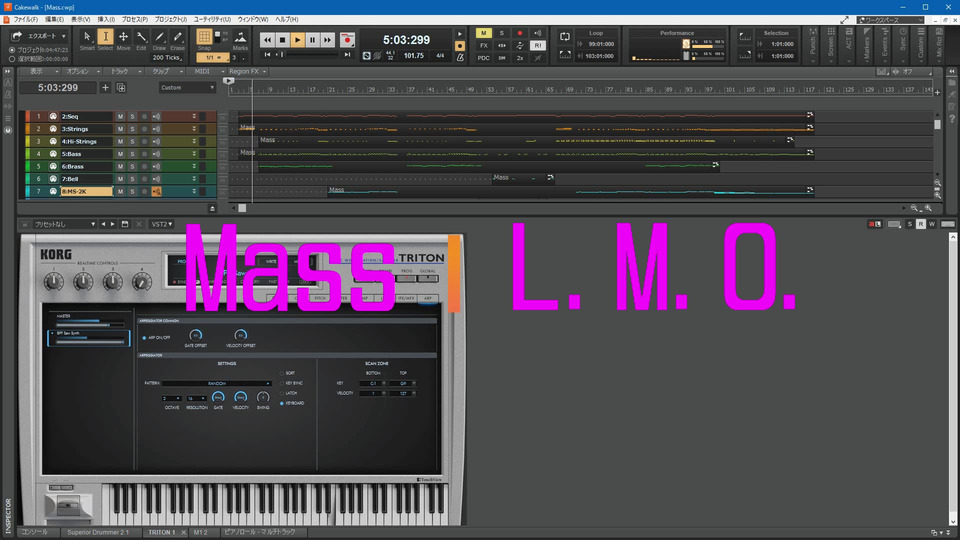The height and width of the screenshot is (540, 960).
Task: Choose the Move tool
Action: tap(123, 39)
